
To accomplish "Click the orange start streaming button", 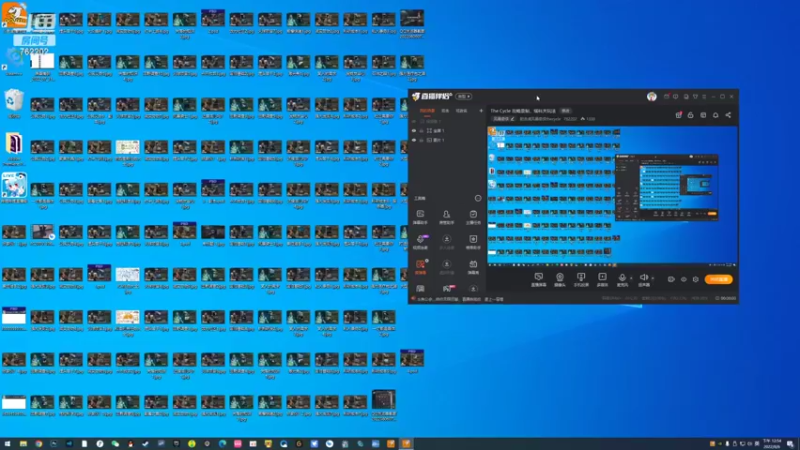I will pyautogui.click(x=718, y=280).
